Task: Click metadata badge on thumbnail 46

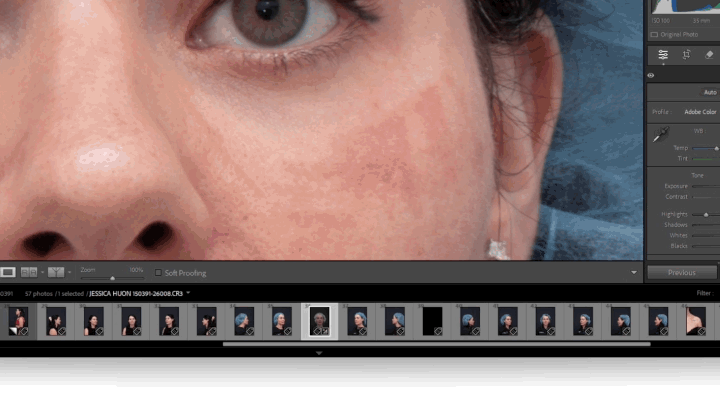Action: 702,331
